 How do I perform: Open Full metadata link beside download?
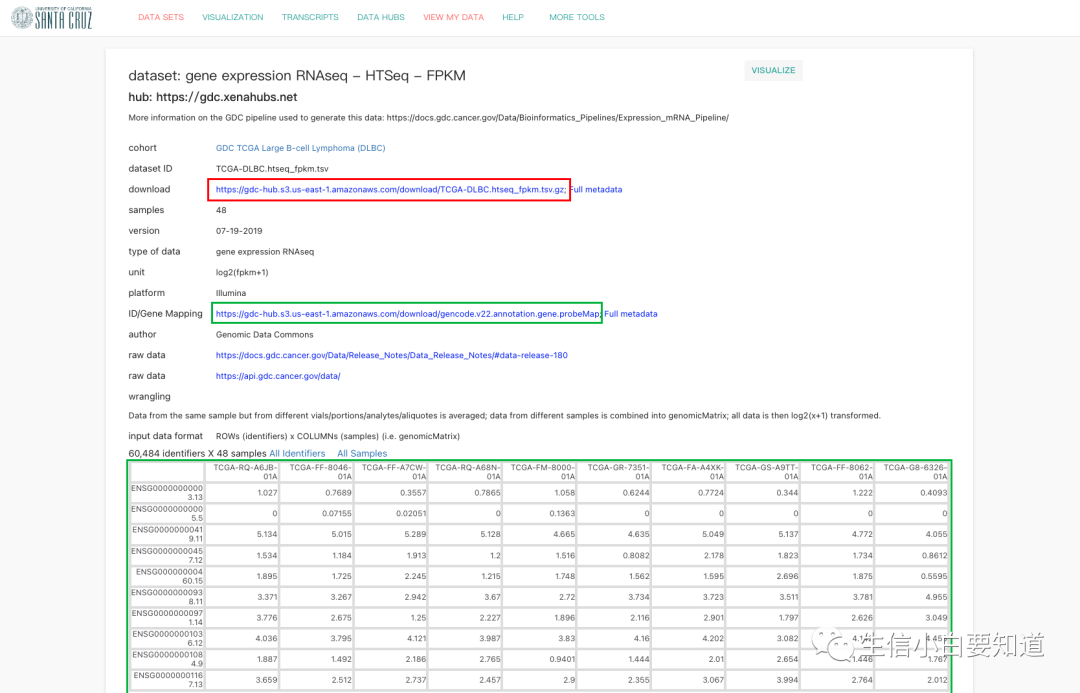[596, 189]
